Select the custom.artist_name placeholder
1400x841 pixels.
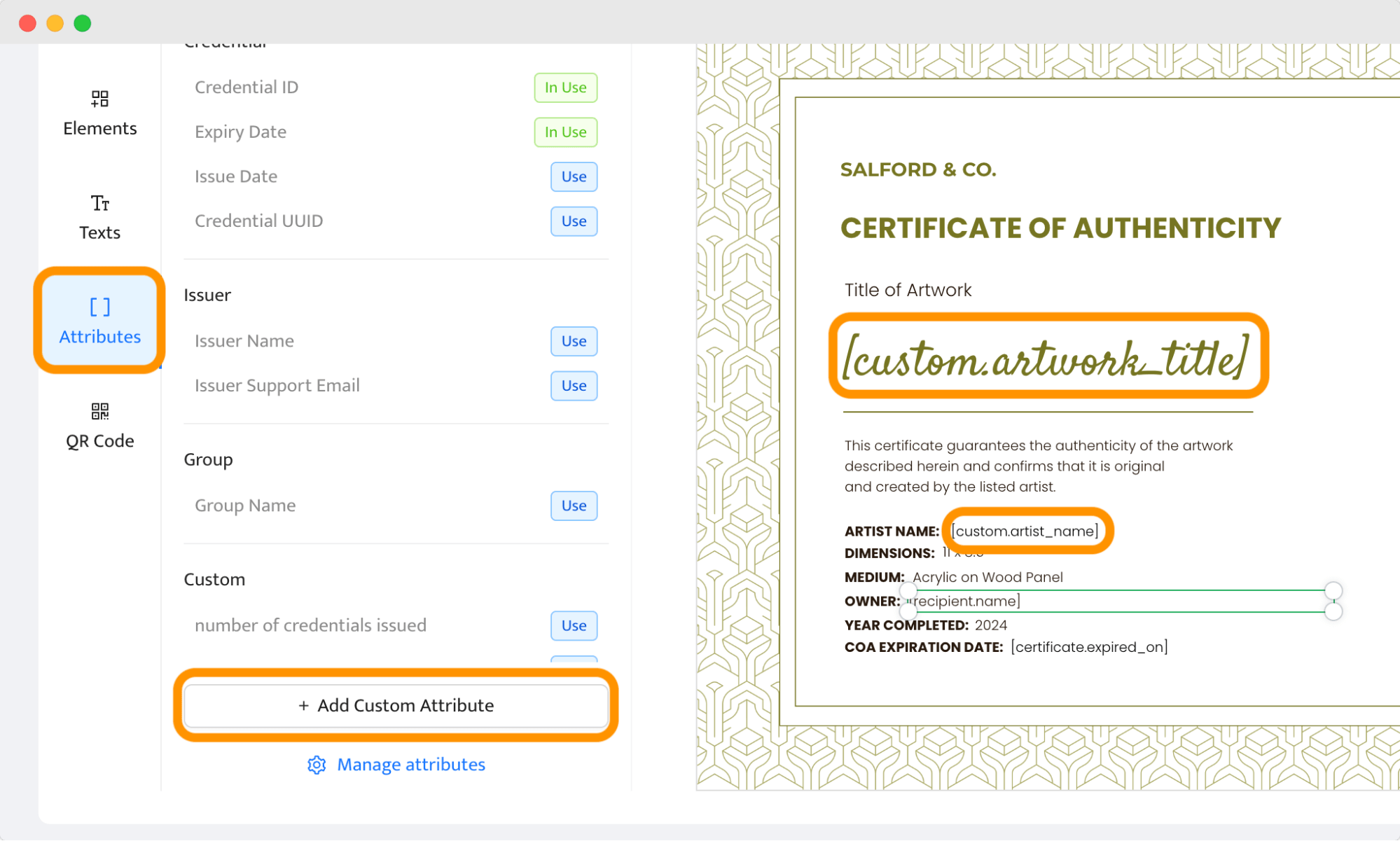click(x=1025, y=530)
